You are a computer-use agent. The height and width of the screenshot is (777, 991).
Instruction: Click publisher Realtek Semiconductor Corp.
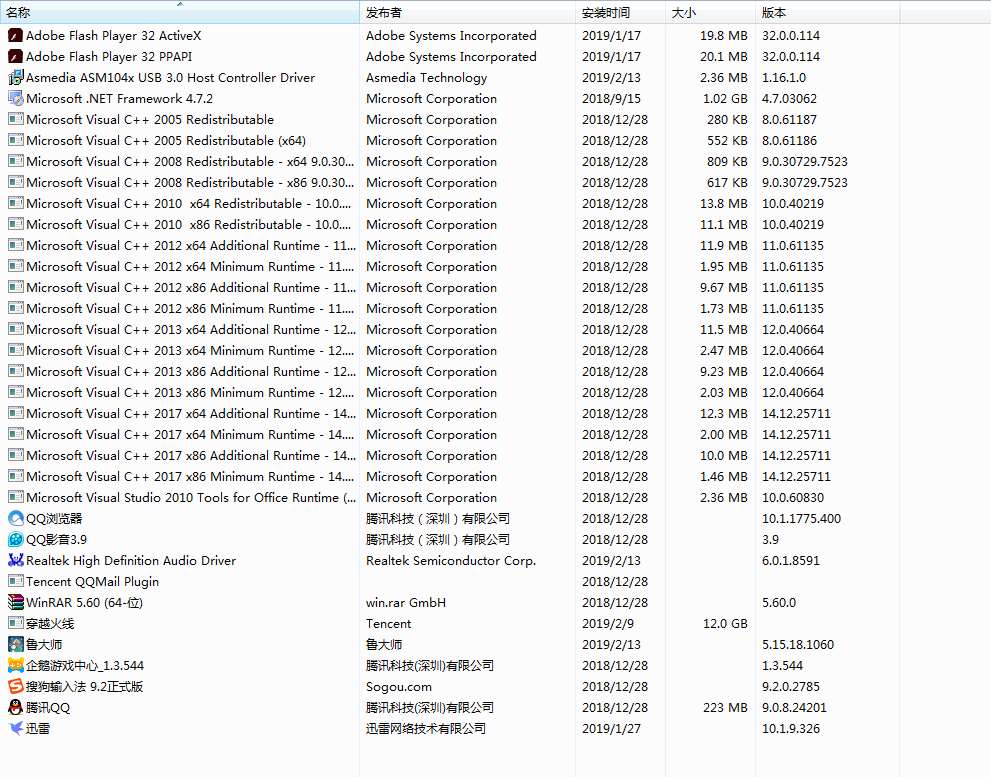(x=451, y=561)
